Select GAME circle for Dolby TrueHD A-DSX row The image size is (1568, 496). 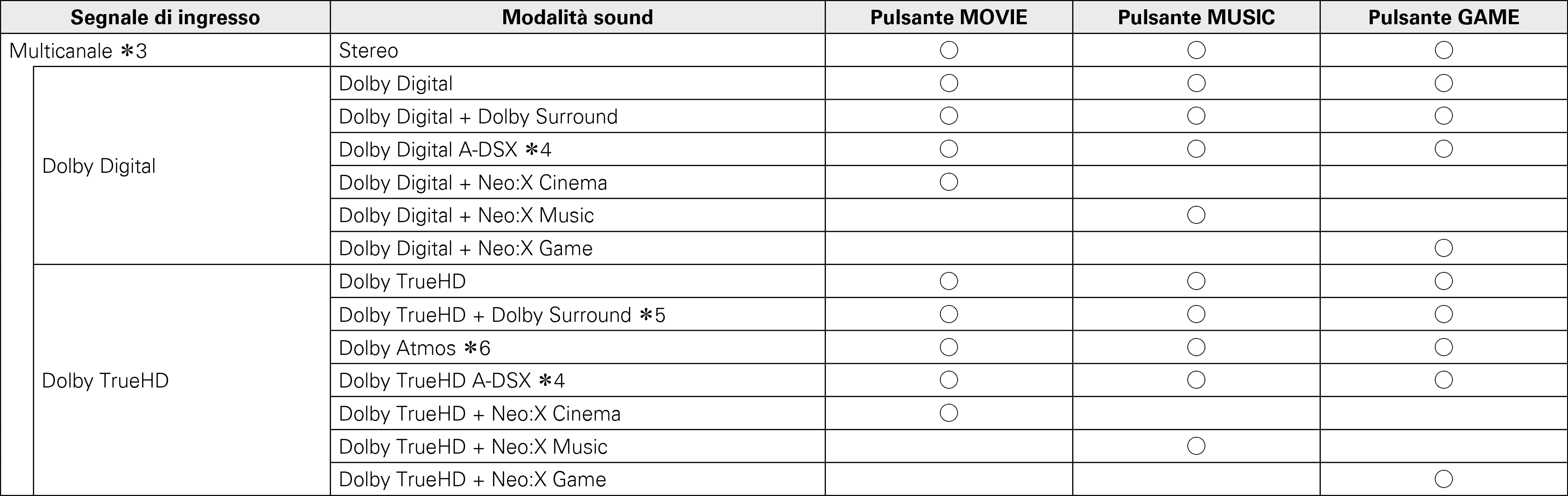pyautogui.click(x=1443, y=380)
